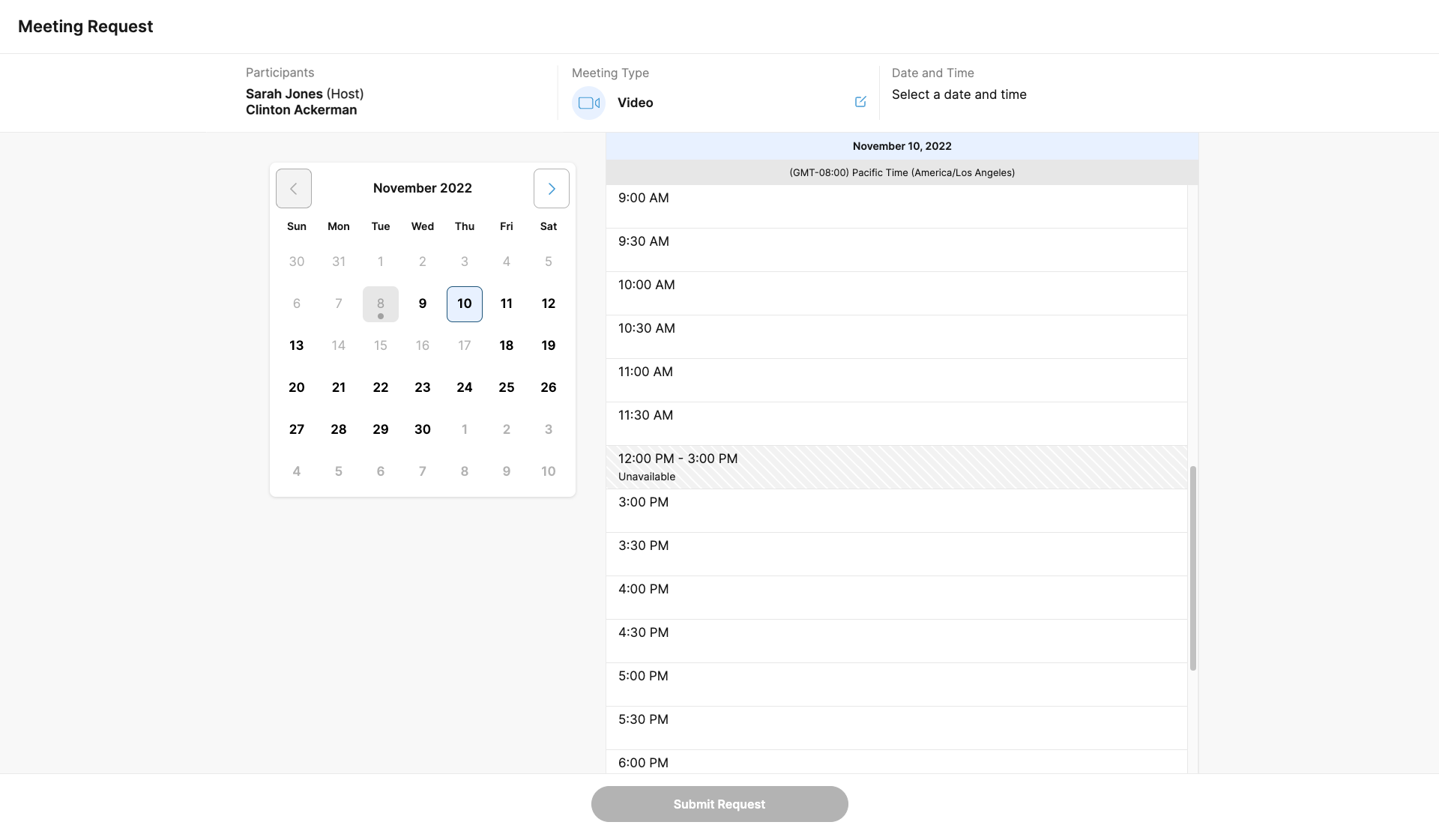The height and width of the screenshot is (840, 1439).
Task: Choose the 4:30 PM time slot
Action: [x=896, y=641]
